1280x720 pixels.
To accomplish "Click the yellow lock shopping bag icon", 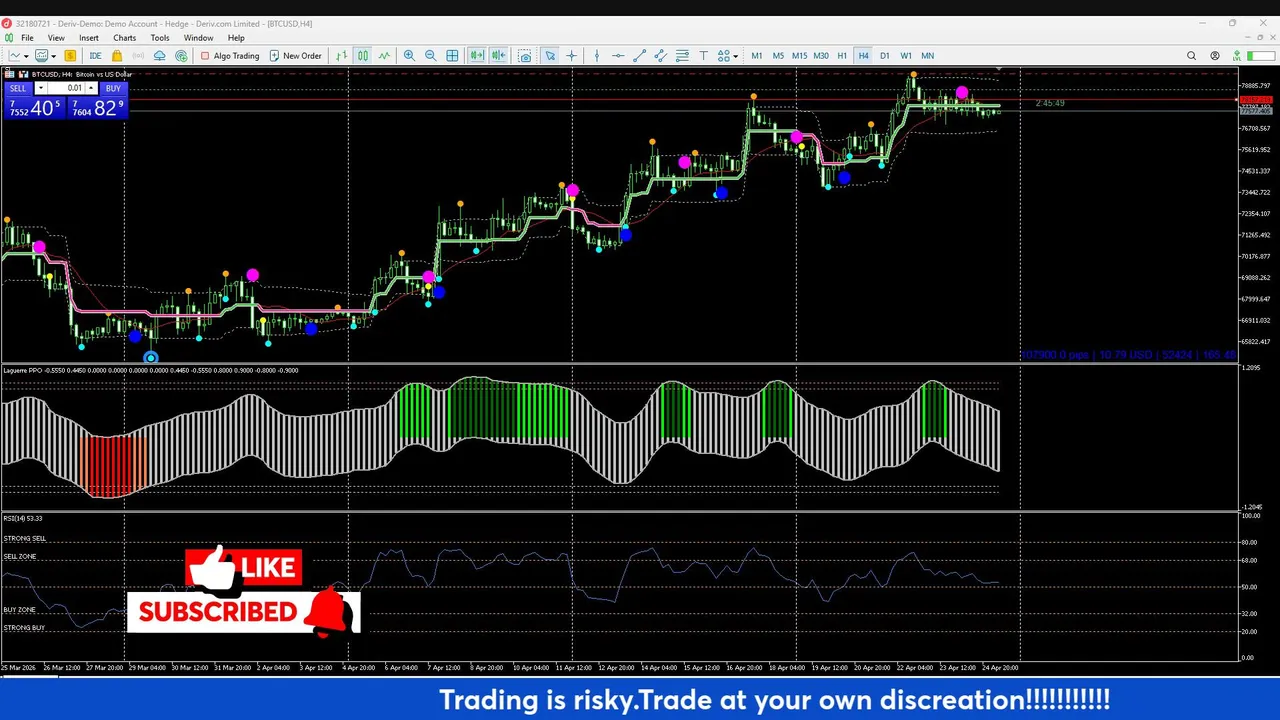I will coord(117,56).
